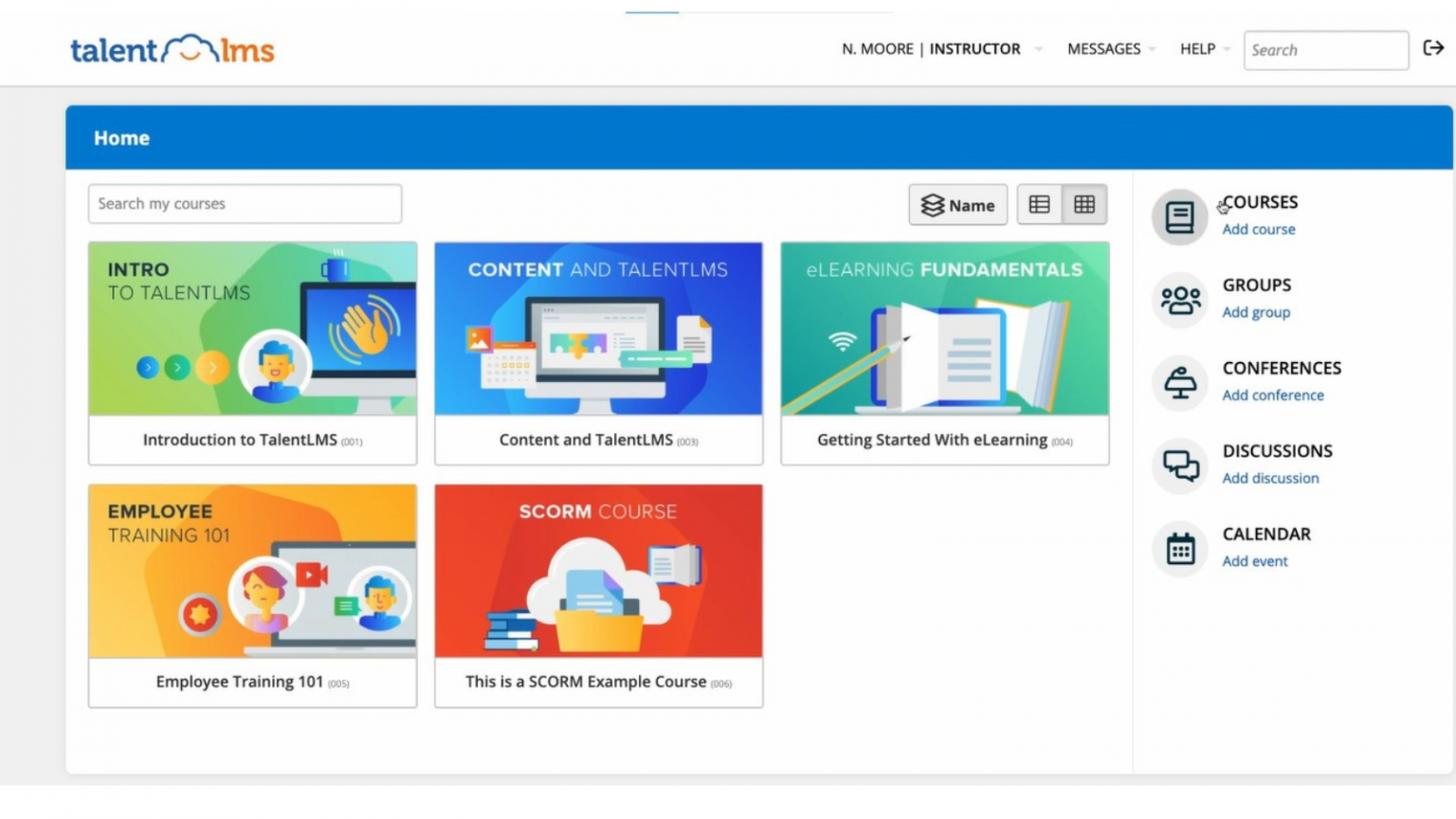The width and height of the screenshot is (1456, 819).
Task: Select the Groups people icon
Action: click(1178, 300)
